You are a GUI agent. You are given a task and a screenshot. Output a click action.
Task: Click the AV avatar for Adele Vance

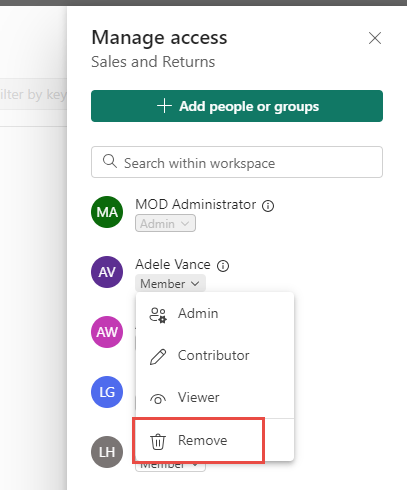(107, 272)
